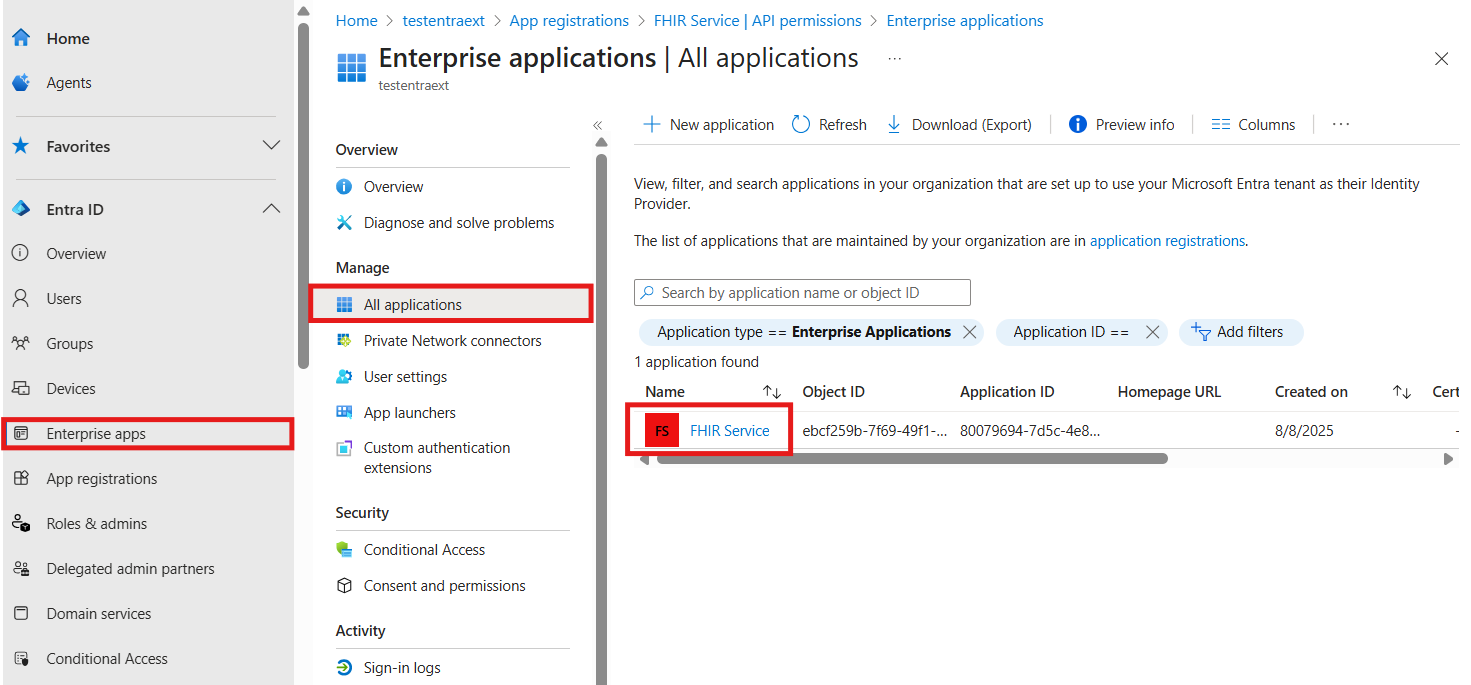Open the Columns chooser
1471x685 pixels.
[1252, 123]
